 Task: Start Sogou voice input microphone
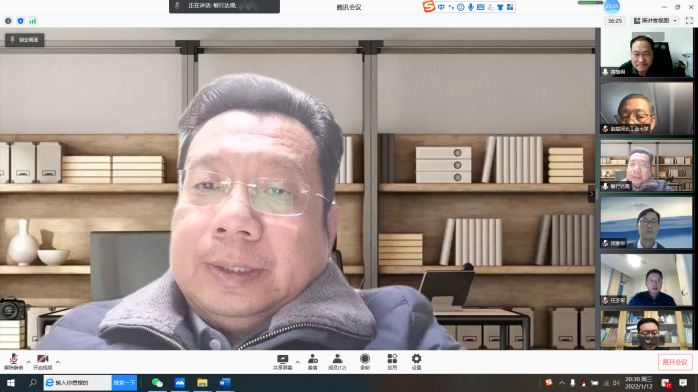[x=471, y=7]
